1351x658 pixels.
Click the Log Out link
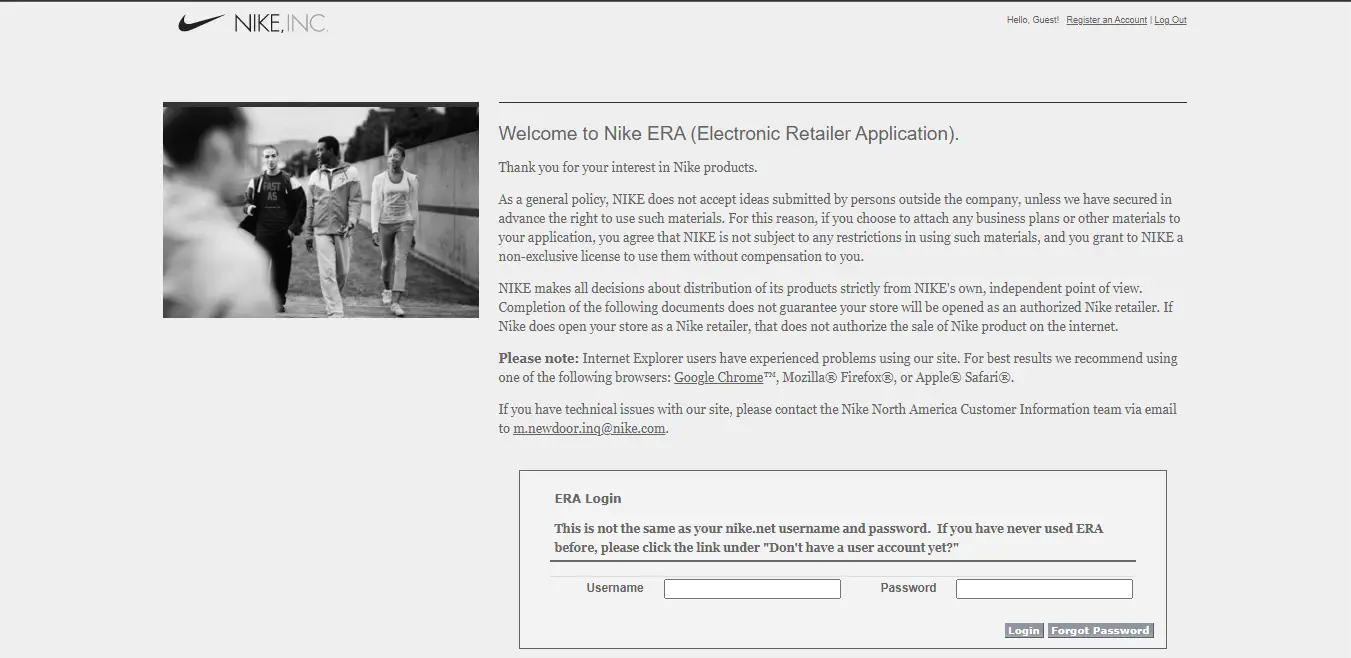(x=1170, y=20)
